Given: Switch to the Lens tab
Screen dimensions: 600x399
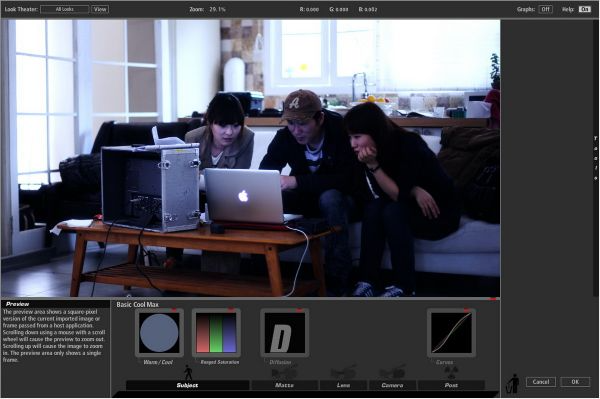Looking at the screenshot, I should coord(343,385).
